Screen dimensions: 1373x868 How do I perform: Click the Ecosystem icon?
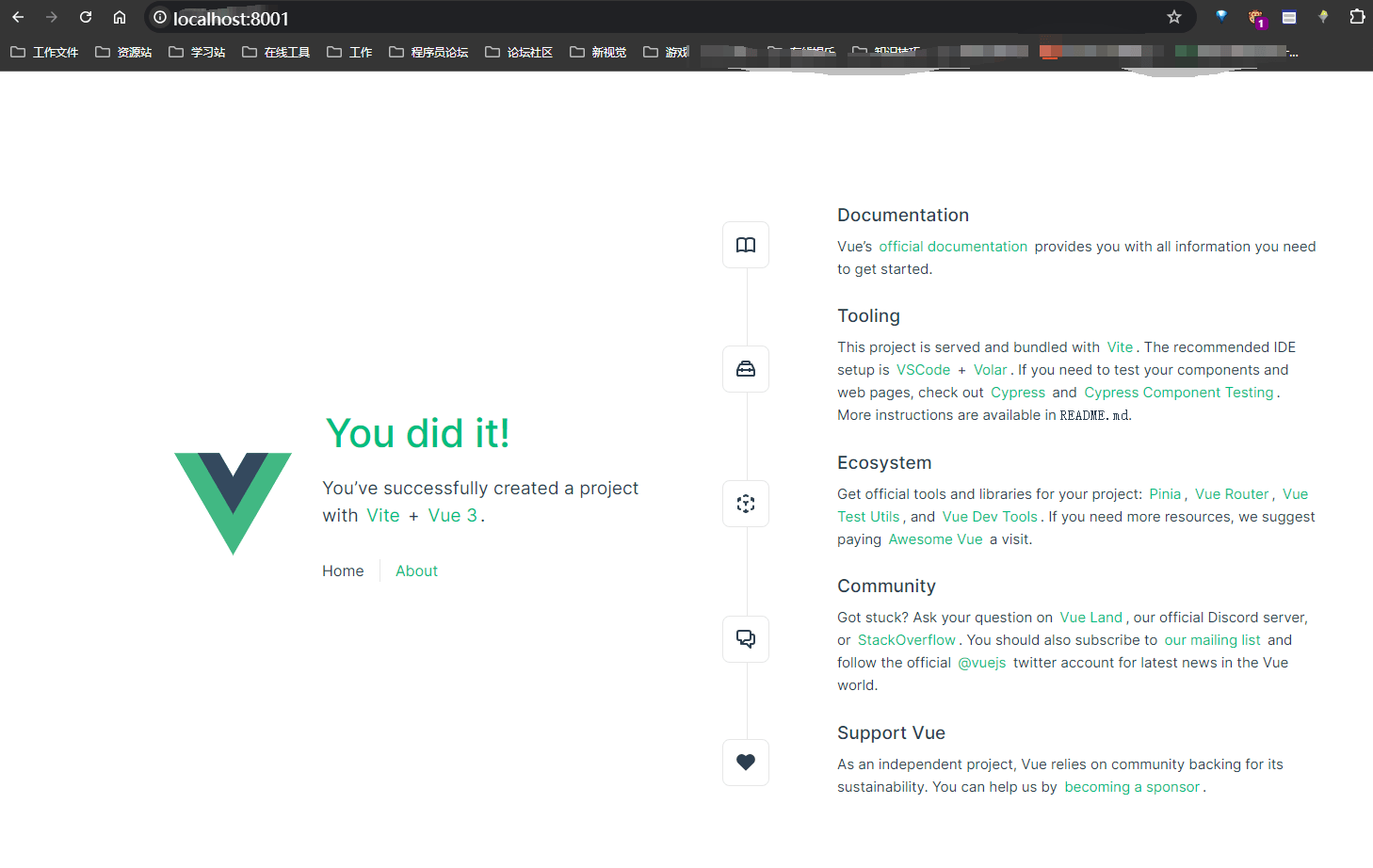(745, 504)
